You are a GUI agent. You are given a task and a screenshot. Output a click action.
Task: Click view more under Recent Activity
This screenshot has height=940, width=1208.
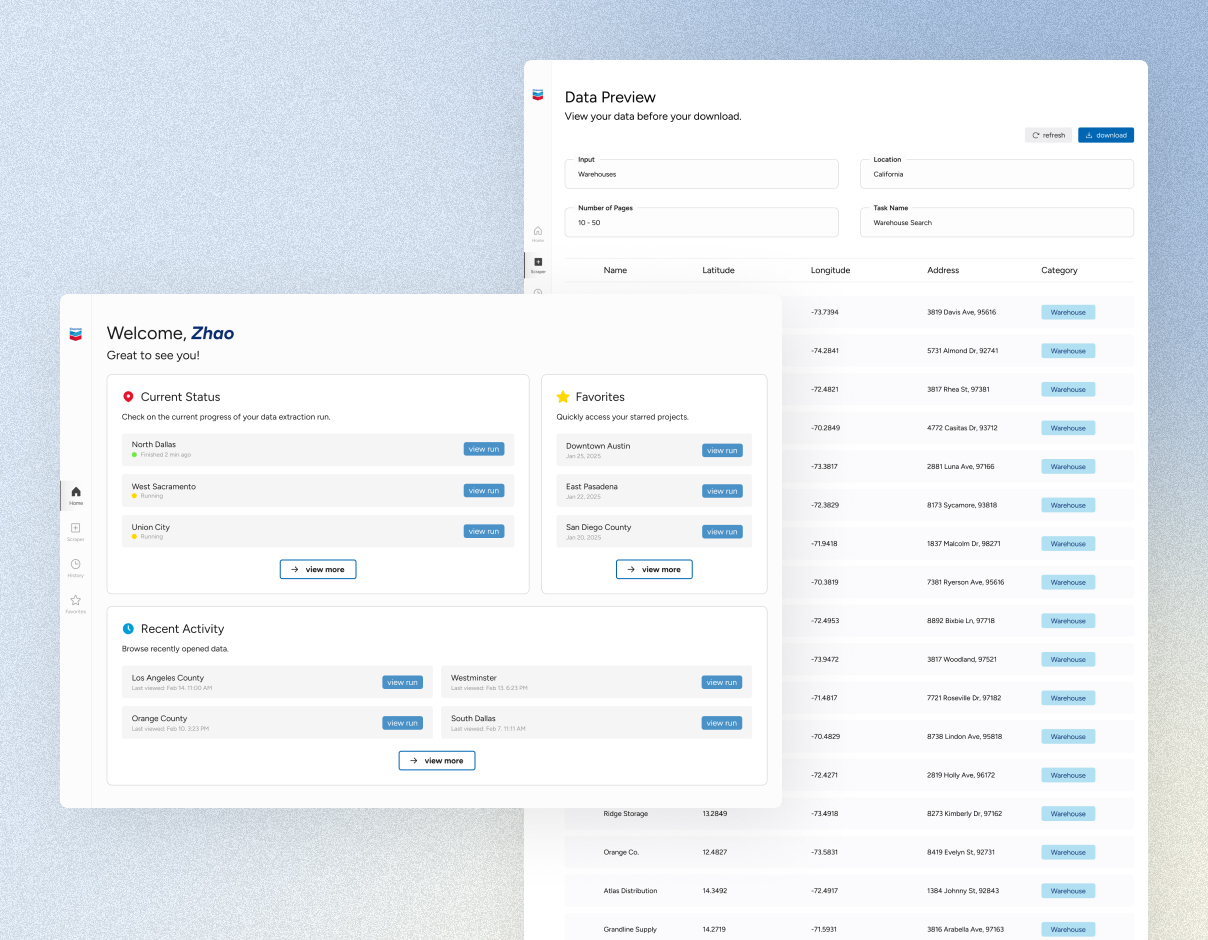coord(437,760)
